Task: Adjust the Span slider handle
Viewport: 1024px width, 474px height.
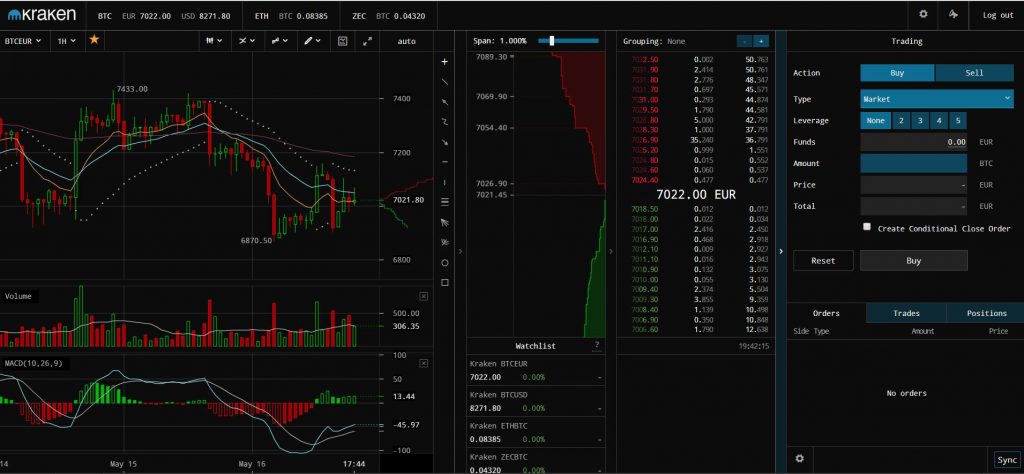Action: (x=552, y=40)
